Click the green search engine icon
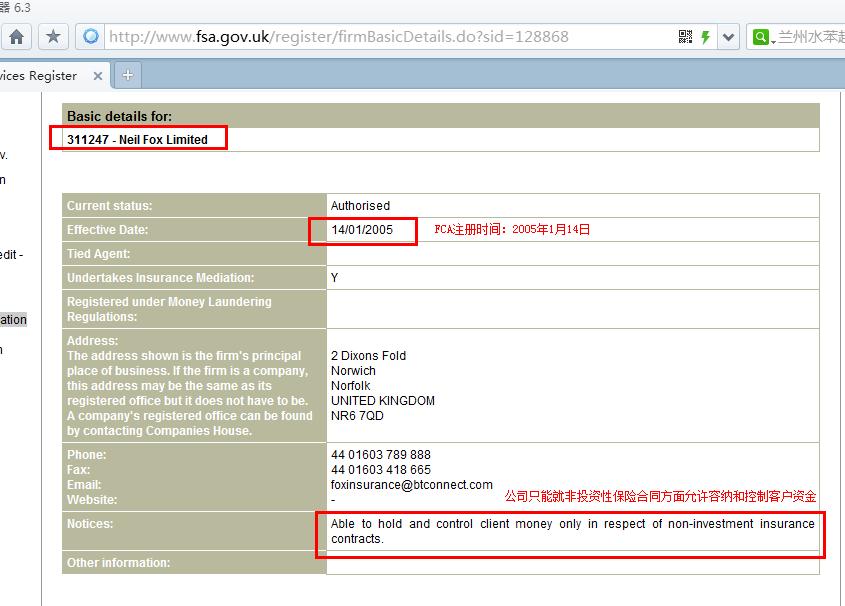 pos(760,37)
